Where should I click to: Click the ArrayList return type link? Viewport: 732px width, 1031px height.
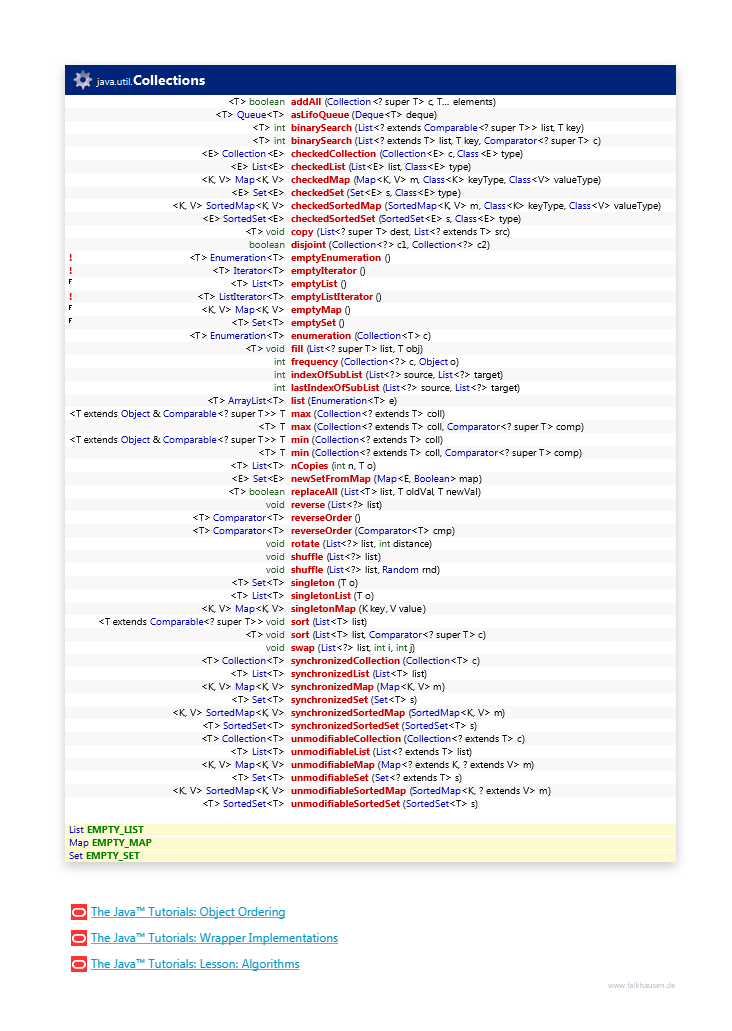(x=247, y=401)
